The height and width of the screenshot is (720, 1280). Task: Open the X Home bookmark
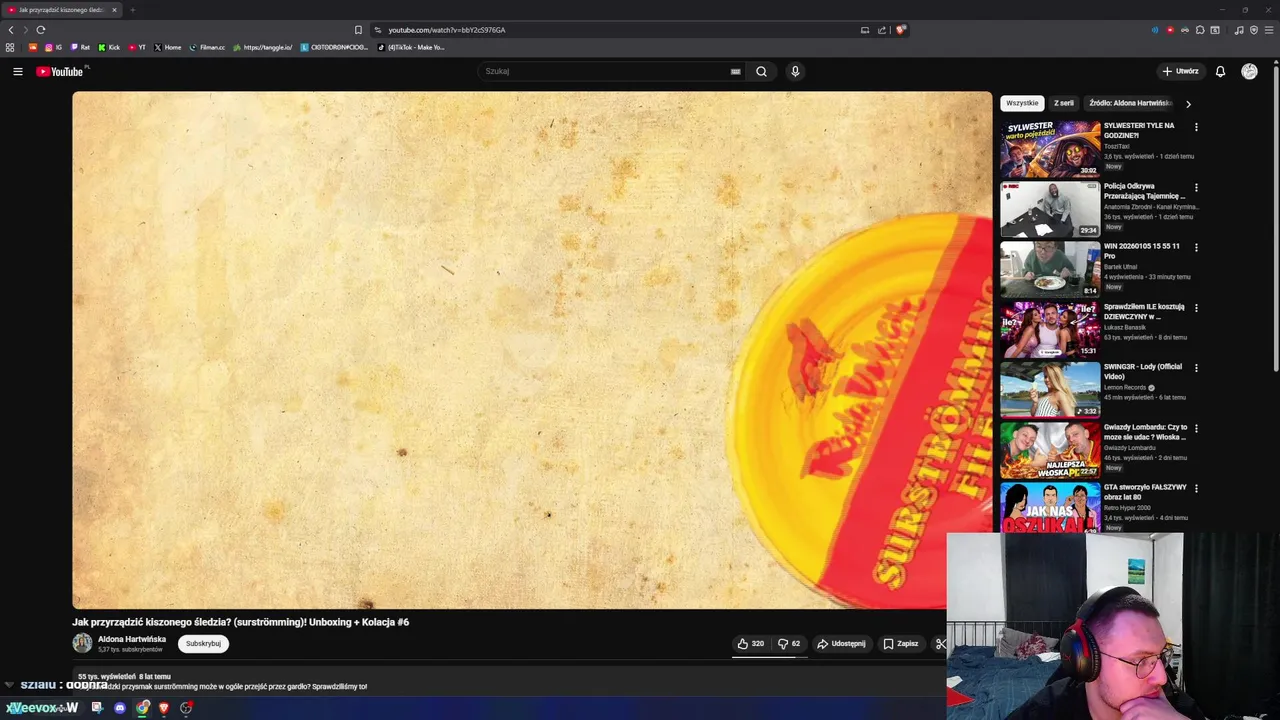click(x=168, y=47)
